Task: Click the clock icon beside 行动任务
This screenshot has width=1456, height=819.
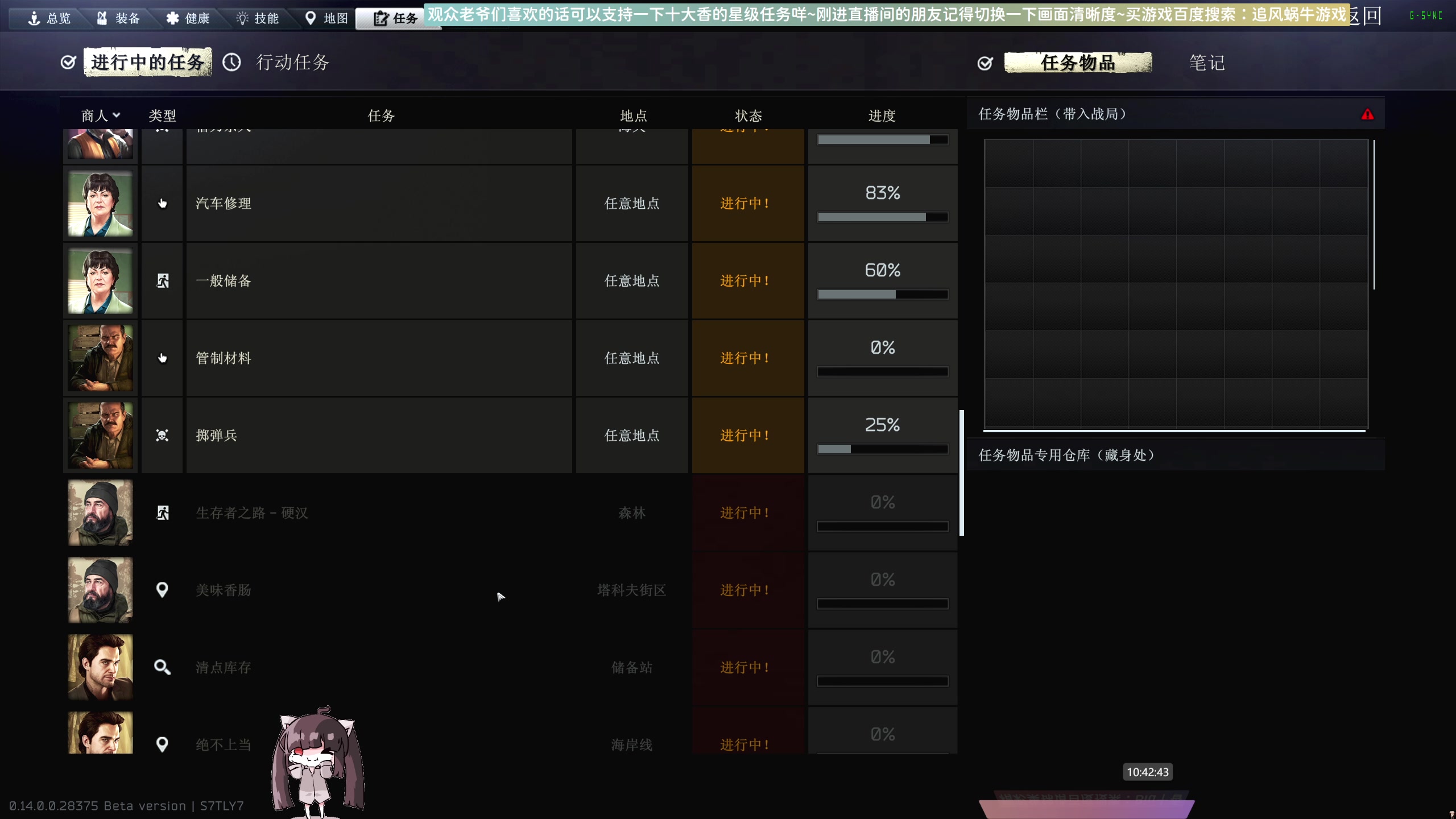Action: coord(232,62)
